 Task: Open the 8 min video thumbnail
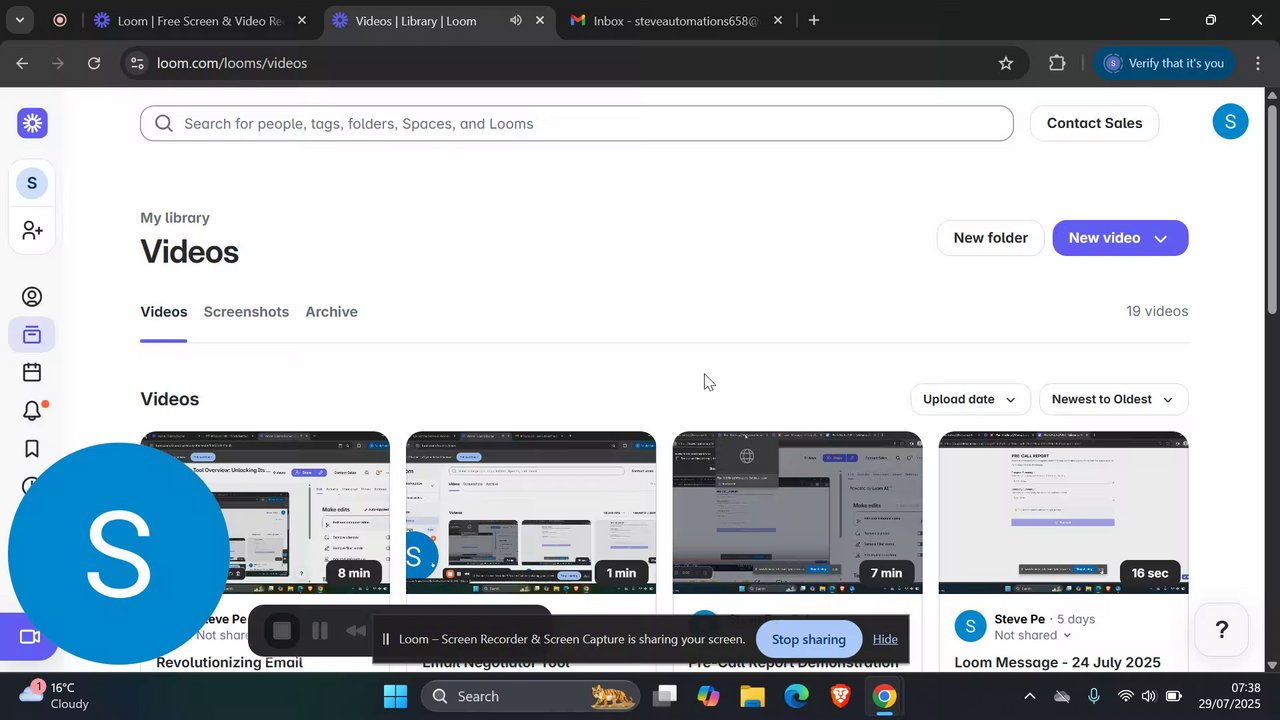coord(265,512)
